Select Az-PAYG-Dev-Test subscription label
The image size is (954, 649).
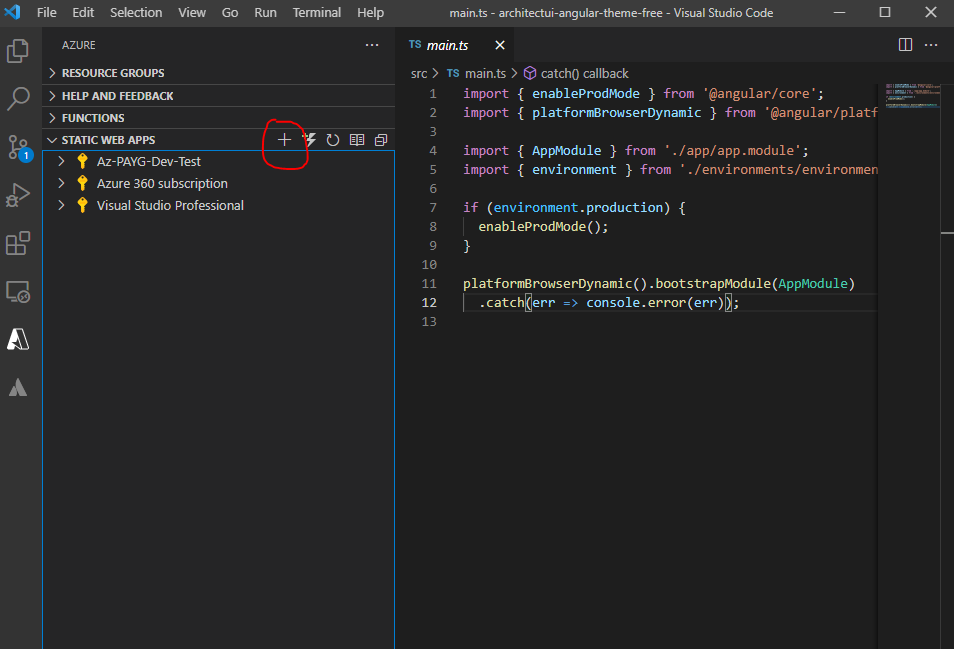[x=148, y=161]
